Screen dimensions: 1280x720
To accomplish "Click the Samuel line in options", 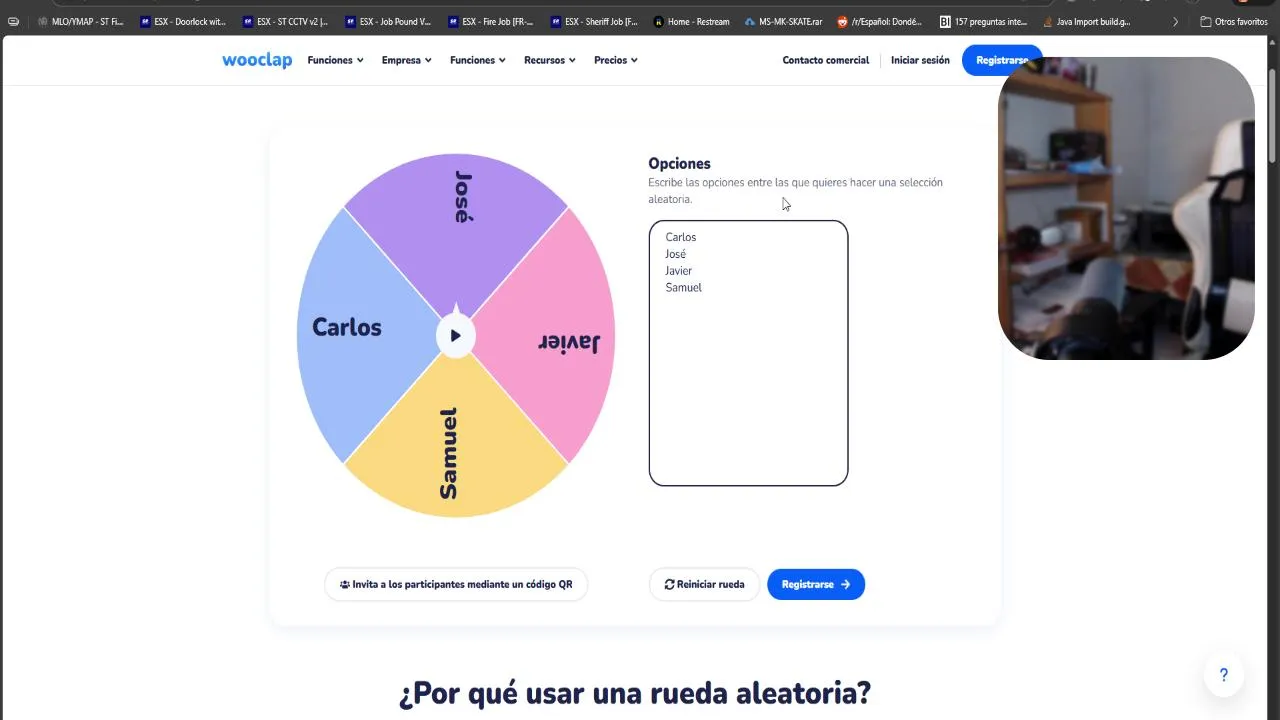I will (684, 288).
